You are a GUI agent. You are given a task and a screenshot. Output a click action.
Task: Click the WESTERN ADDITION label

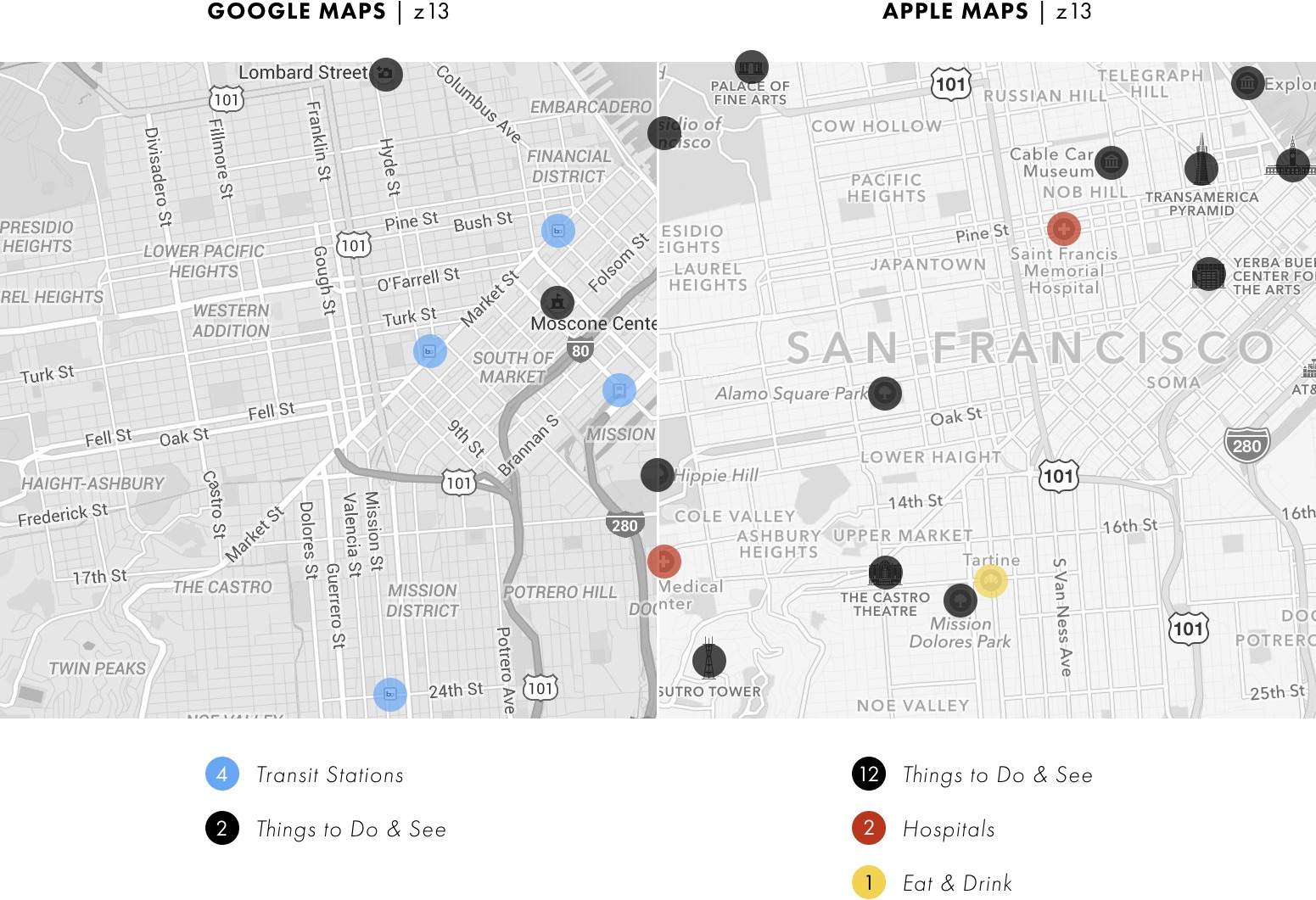(x=231, y=321)
